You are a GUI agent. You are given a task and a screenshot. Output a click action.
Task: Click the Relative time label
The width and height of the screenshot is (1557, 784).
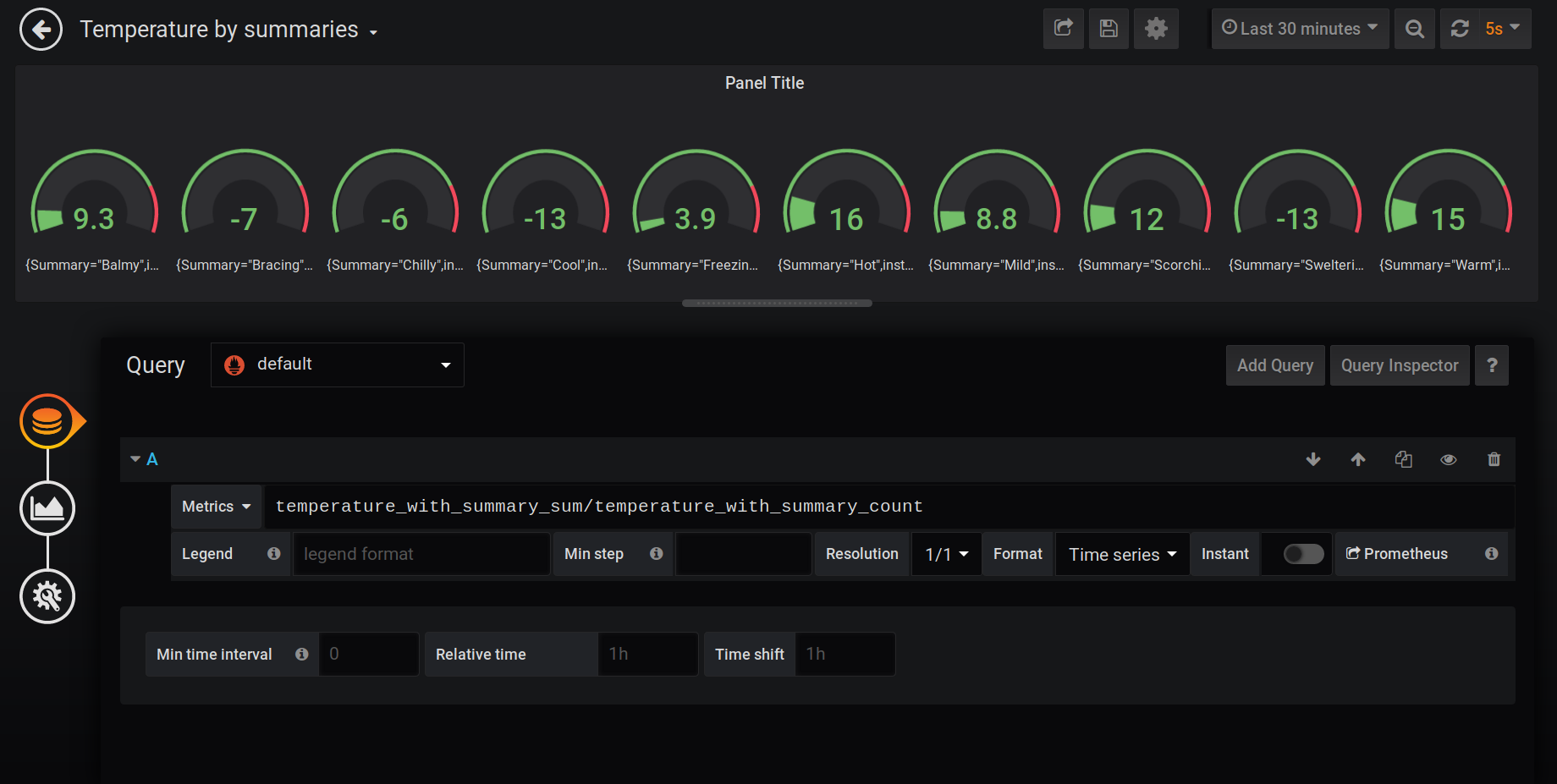(x=481, y=654)
